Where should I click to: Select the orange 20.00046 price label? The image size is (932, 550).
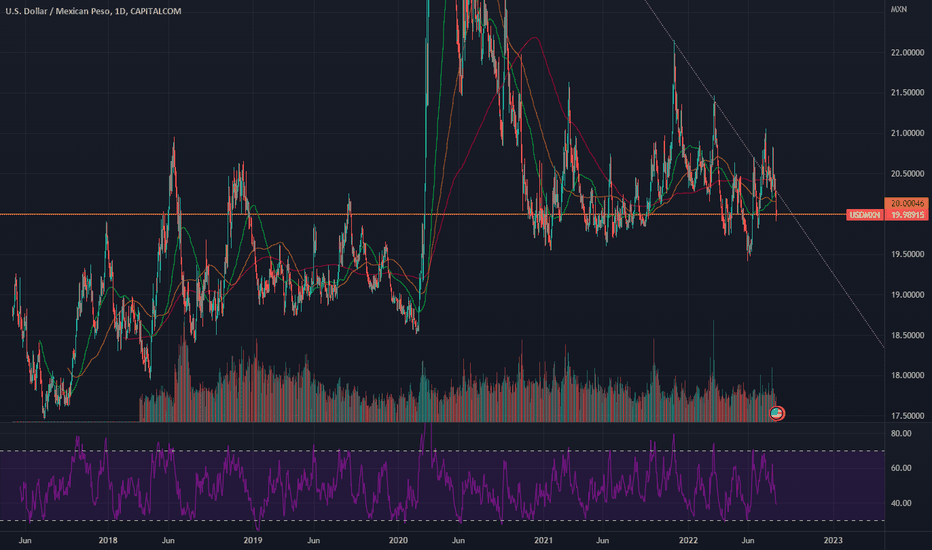click(907, 203)
